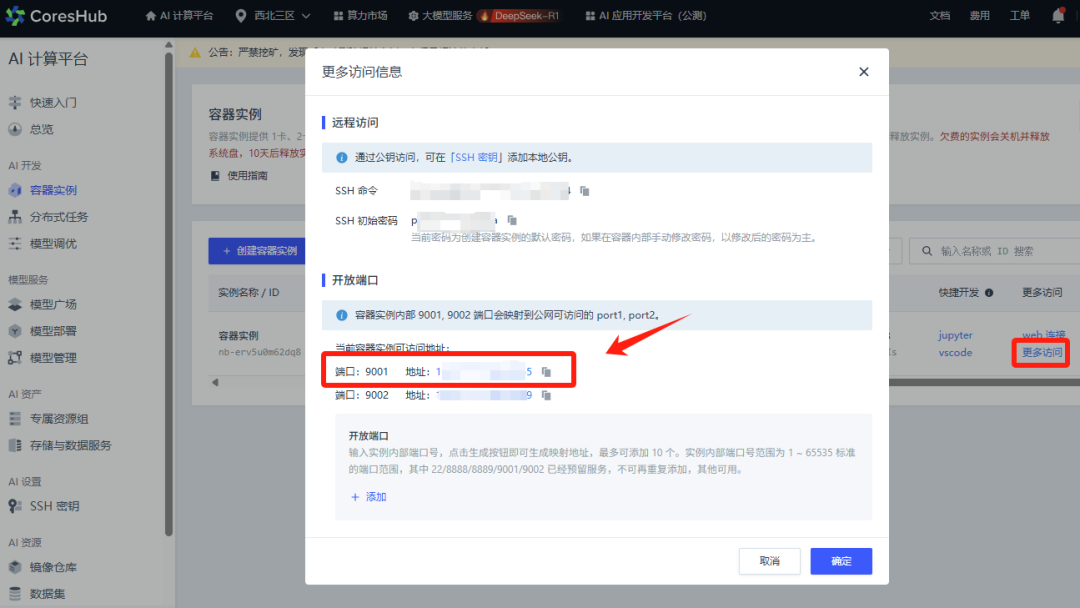
Task: Click the 模型广场 sidebar icon
Action: point(15,304)
